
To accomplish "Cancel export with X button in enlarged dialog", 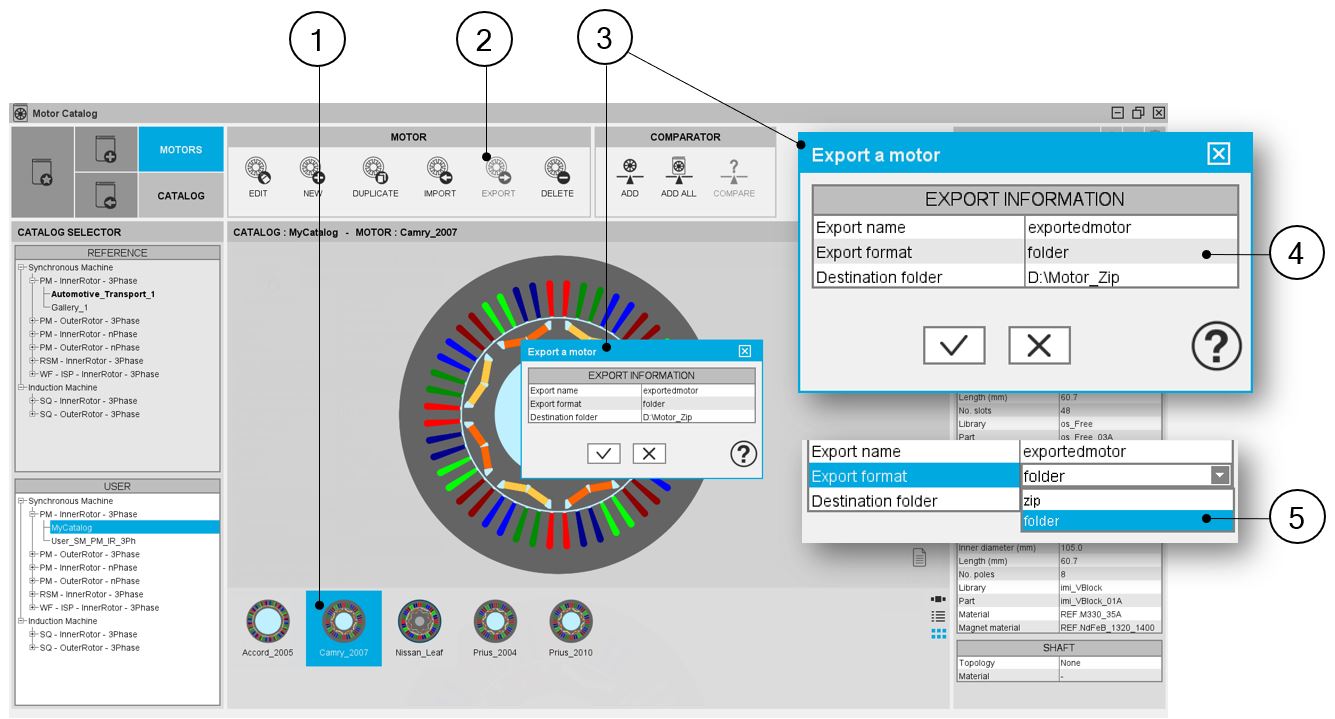I will pyautogui.click(x=1039, y=345).
